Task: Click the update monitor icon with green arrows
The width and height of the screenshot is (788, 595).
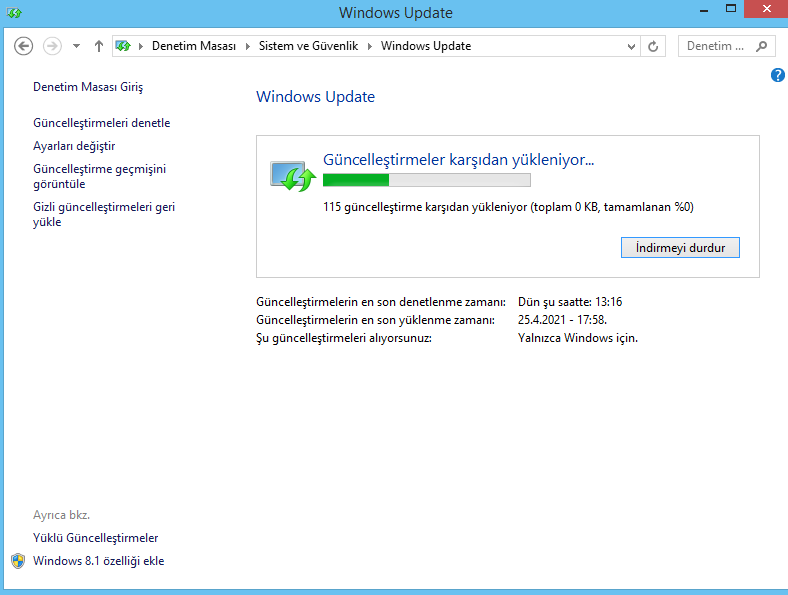Action: [293, 176]
